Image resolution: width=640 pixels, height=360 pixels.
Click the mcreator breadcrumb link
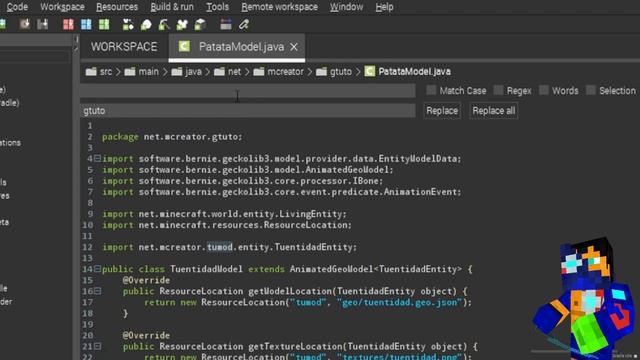point(285,72)
